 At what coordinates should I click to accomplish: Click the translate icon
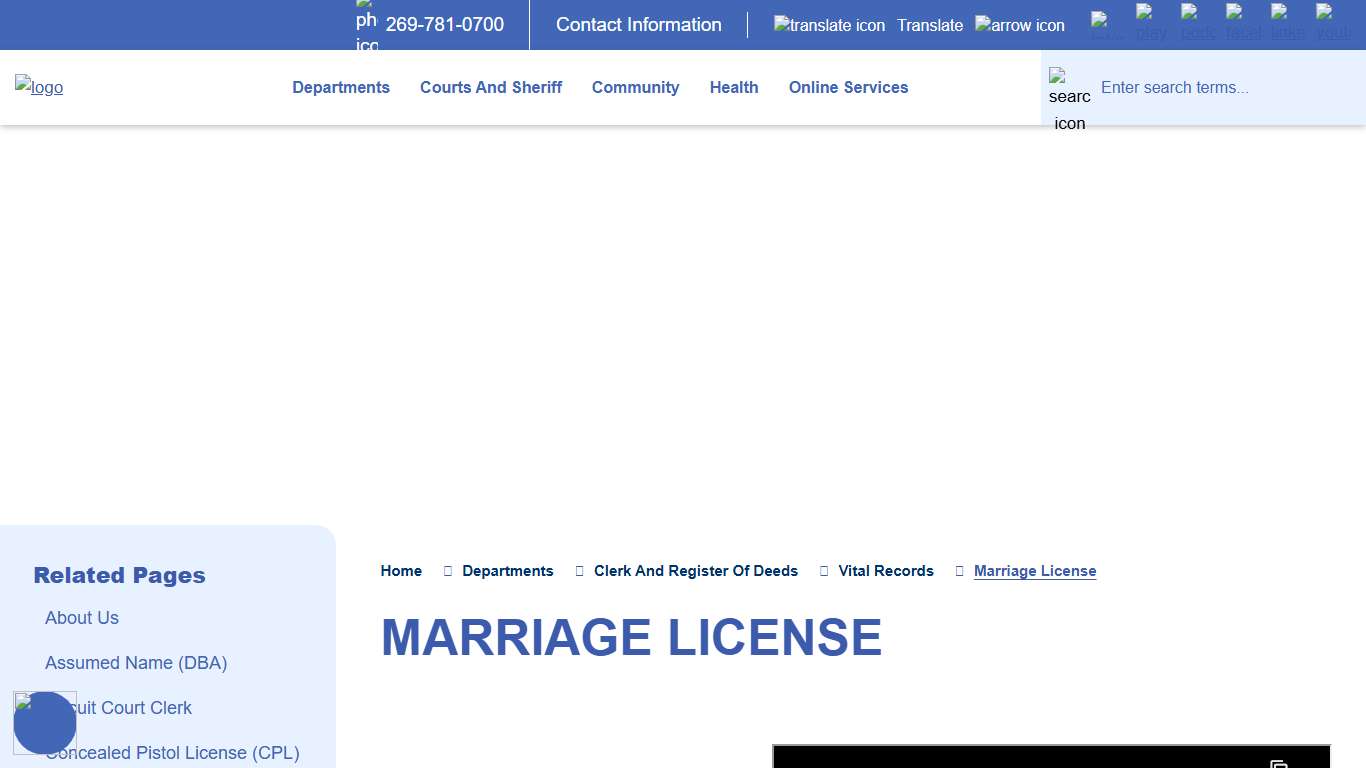tap(829, 25)
